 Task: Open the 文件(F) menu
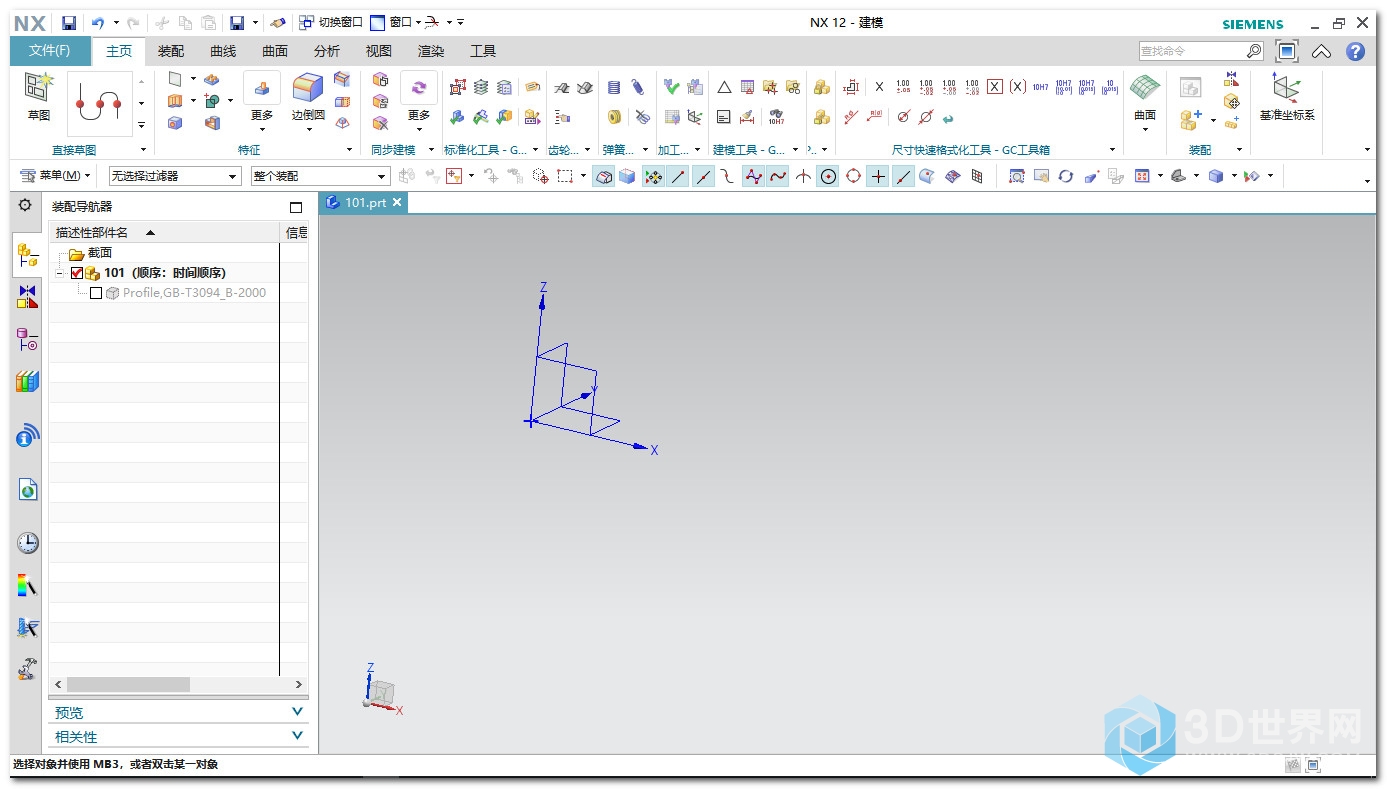[x=50, y=51]
